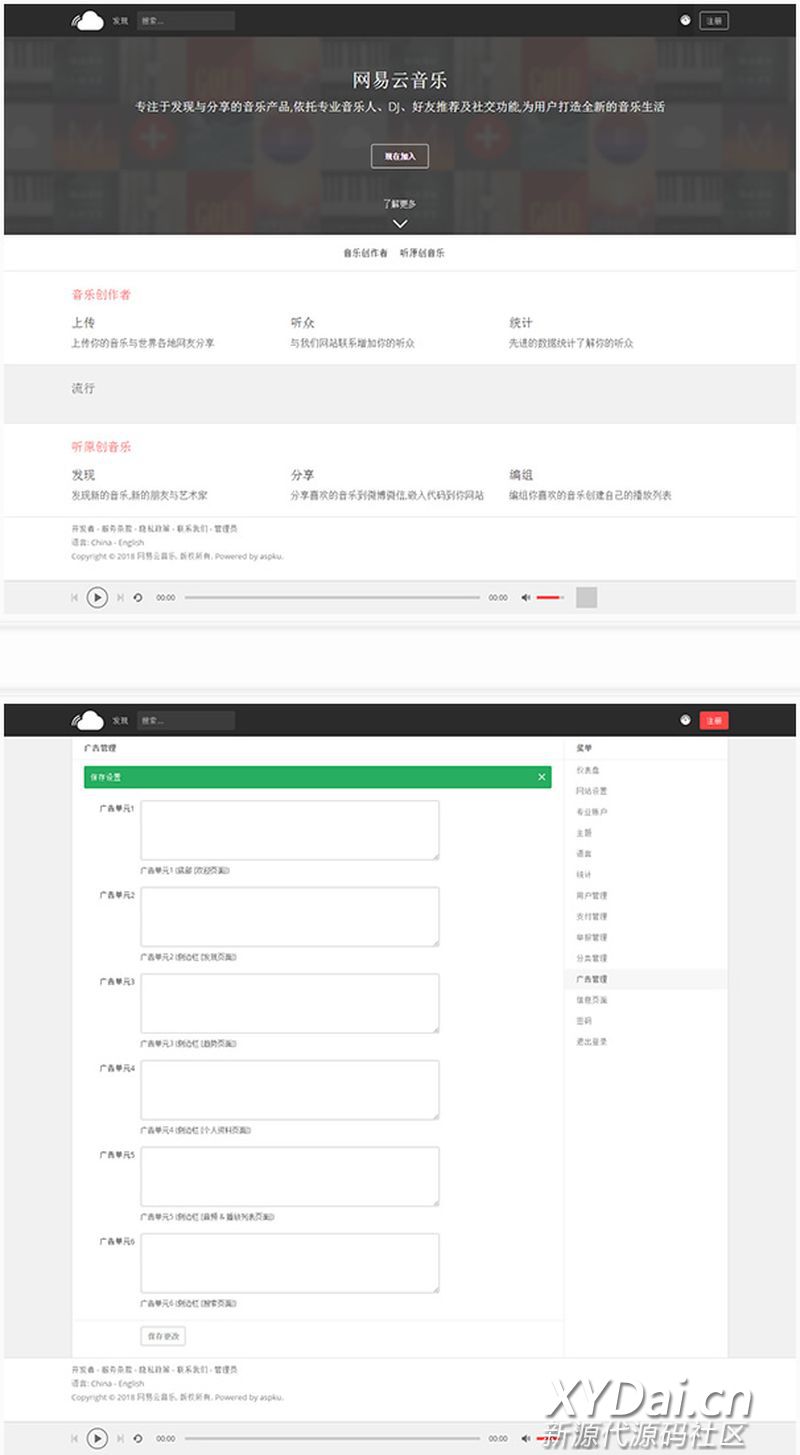
Task: Click into the 广告单元4 text area
Action: tap(290, 1090)
